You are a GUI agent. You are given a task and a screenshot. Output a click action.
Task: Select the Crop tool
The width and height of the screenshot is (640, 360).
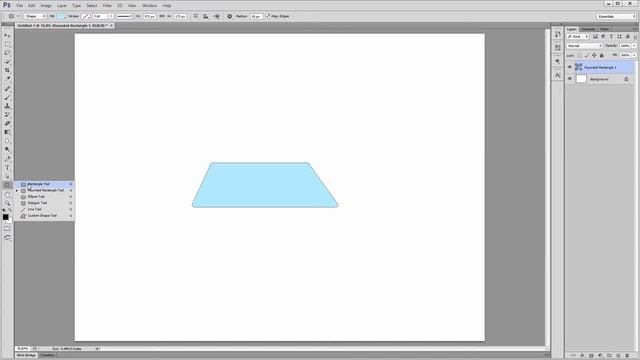click(x=7, y=70)
